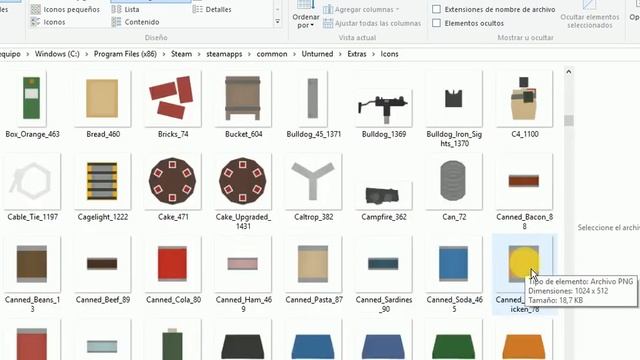
Task: Navigate to Program Files (x86) breadcrumb
Action: click(x=125, y=54)
